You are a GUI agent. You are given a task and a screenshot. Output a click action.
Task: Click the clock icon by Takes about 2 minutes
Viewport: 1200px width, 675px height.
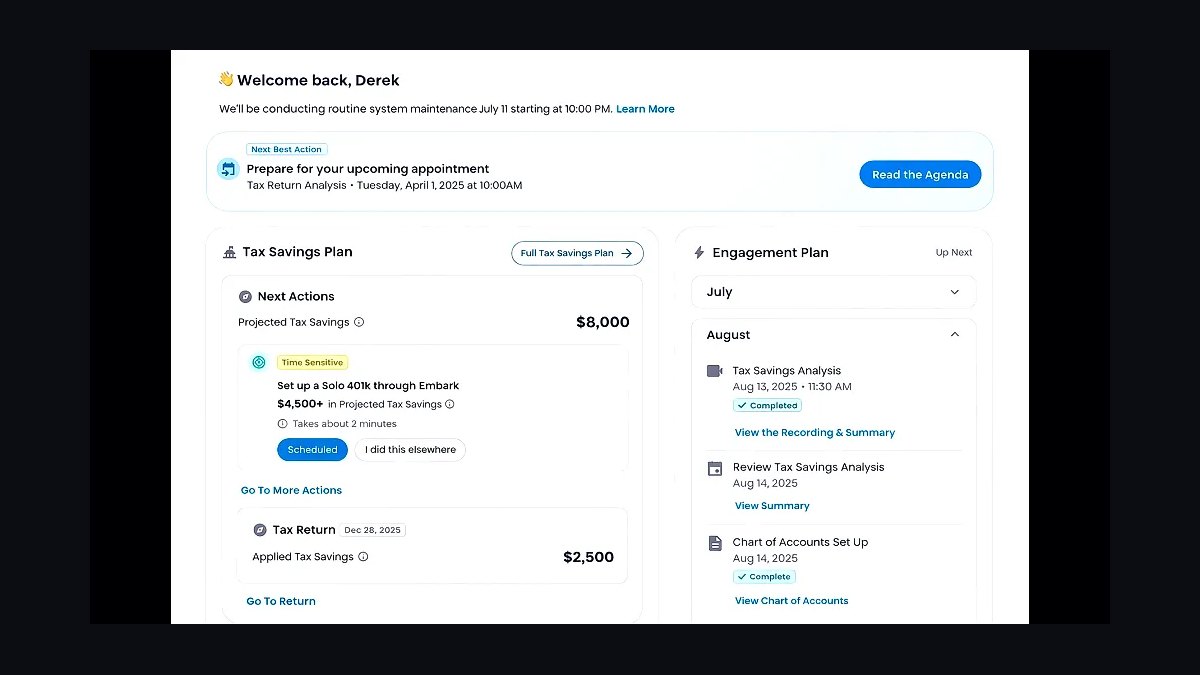(282, 424)
